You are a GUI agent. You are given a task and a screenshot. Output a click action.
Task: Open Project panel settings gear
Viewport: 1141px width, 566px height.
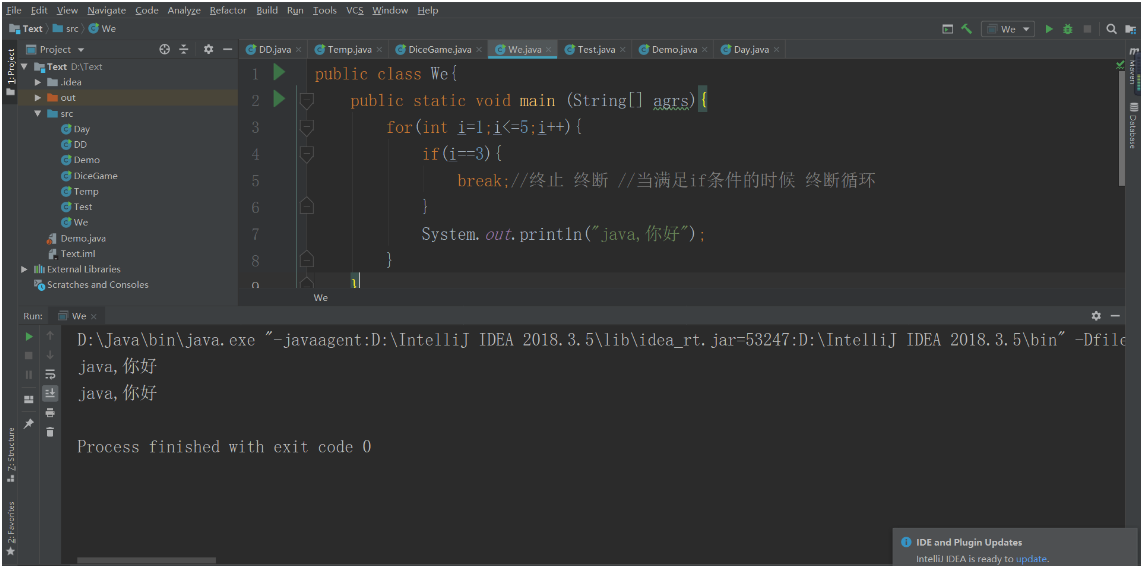coord(209,49)
